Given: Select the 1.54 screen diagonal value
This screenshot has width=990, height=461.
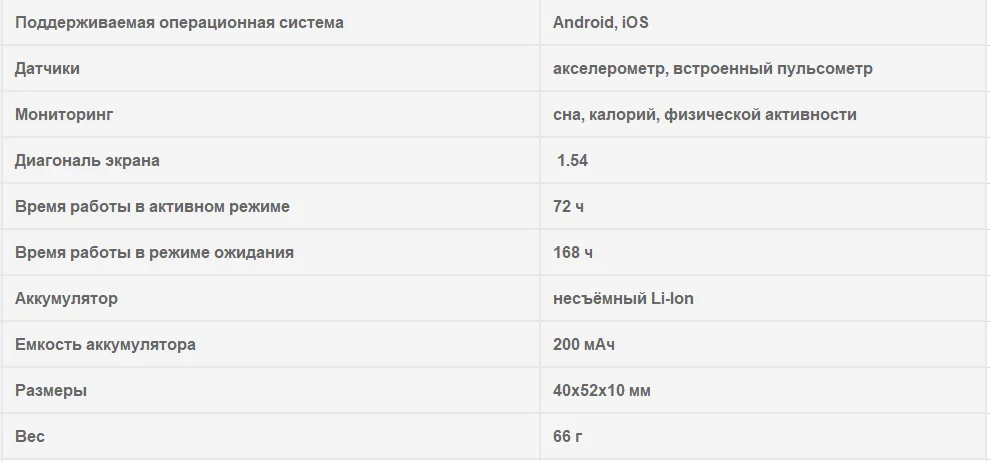Looking at the screenshot, I should tap(573, 160).
